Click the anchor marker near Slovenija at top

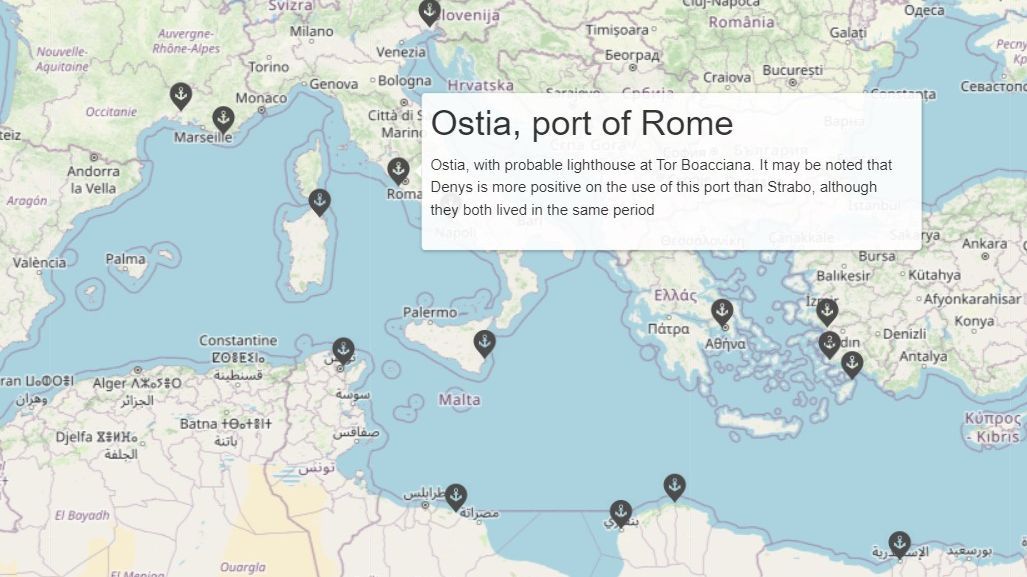(x=430, y=12)
